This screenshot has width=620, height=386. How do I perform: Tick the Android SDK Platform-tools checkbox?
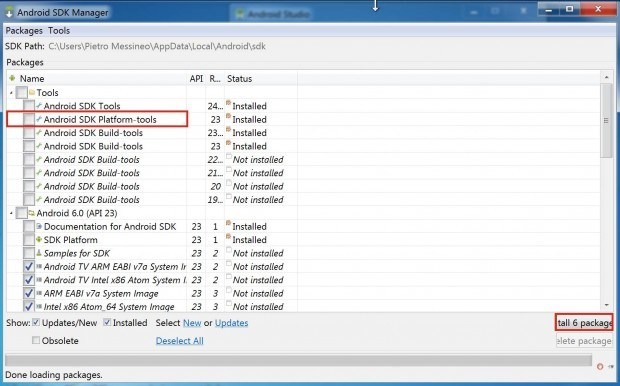tap(29, 119)
